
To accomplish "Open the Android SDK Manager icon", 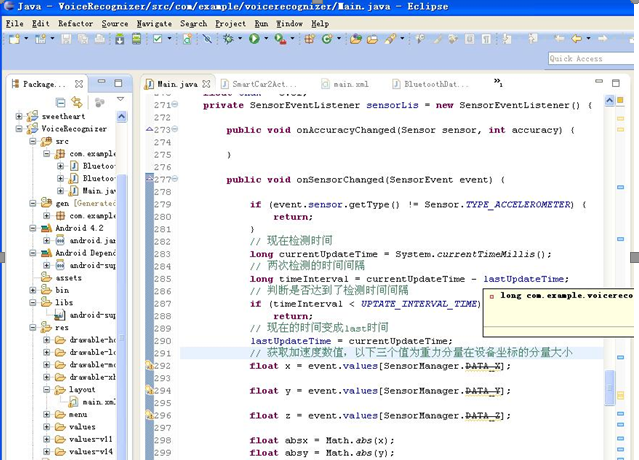I will click(x=119, y=39).
